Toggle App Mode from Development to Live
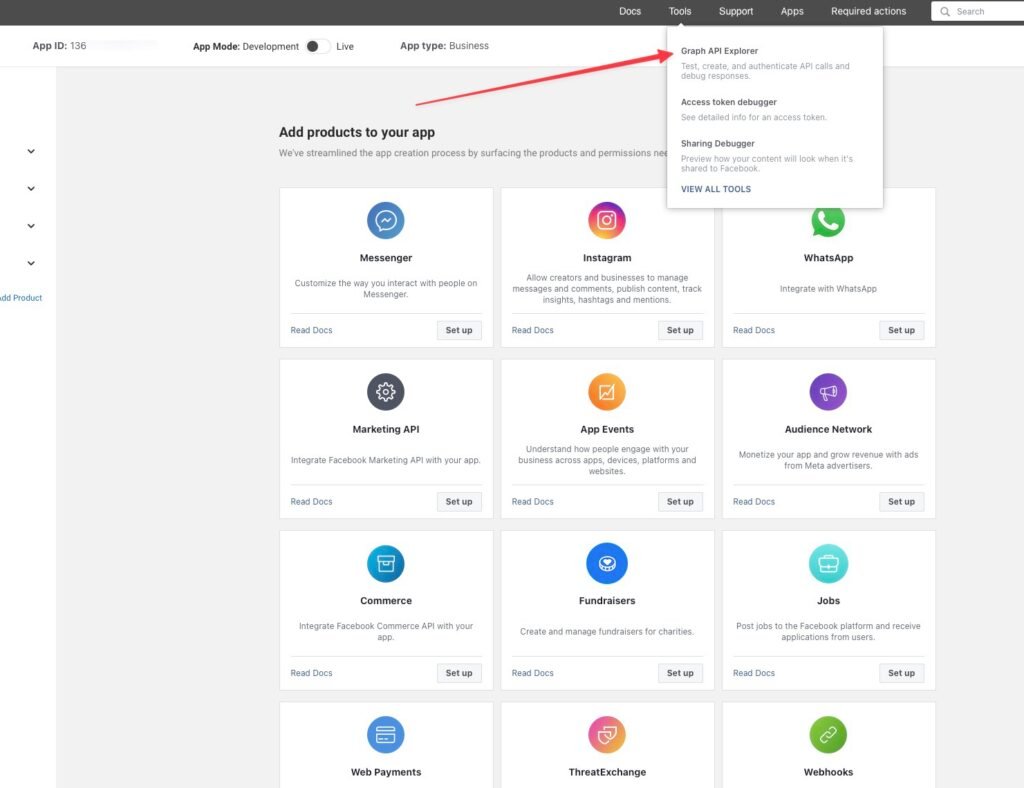The image size is (1024, 788). pyautogui.click(x=317, y=46)
